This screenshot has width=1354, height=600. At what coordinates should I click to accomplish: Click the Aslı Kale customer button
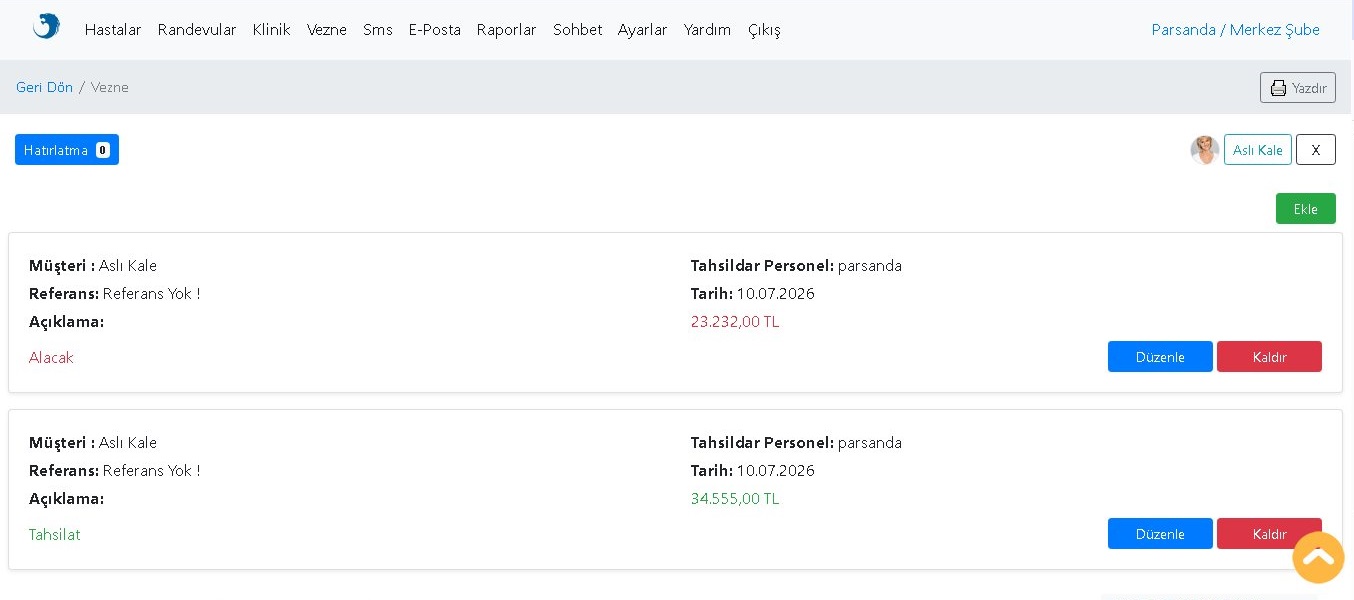coord(1258,150)
